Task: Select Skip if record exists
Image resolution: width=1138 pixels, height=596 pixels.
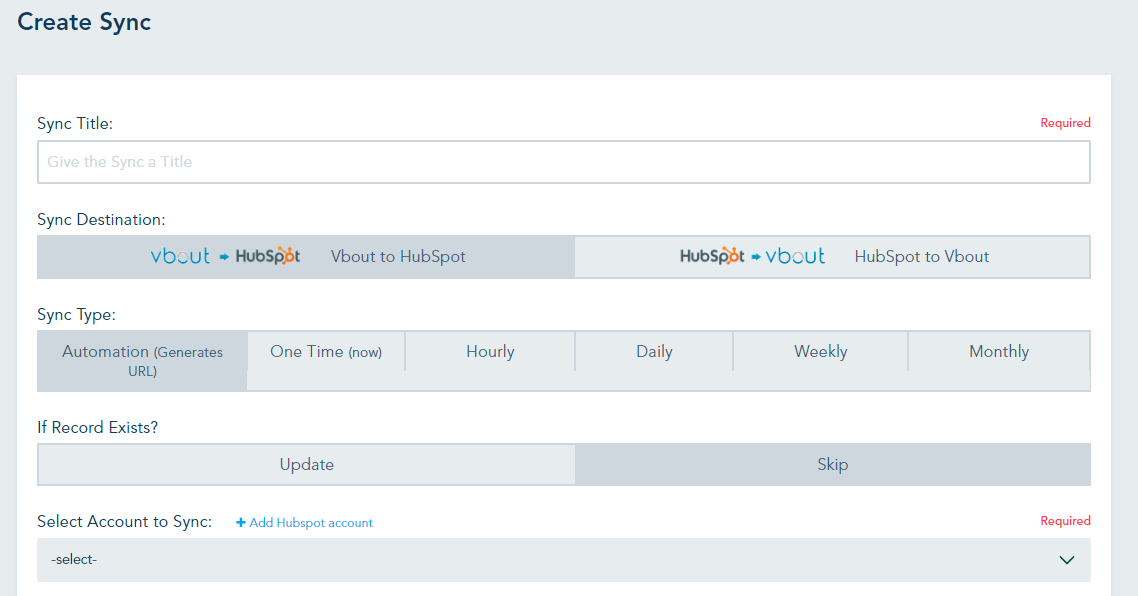Action: tap(832, 465)
